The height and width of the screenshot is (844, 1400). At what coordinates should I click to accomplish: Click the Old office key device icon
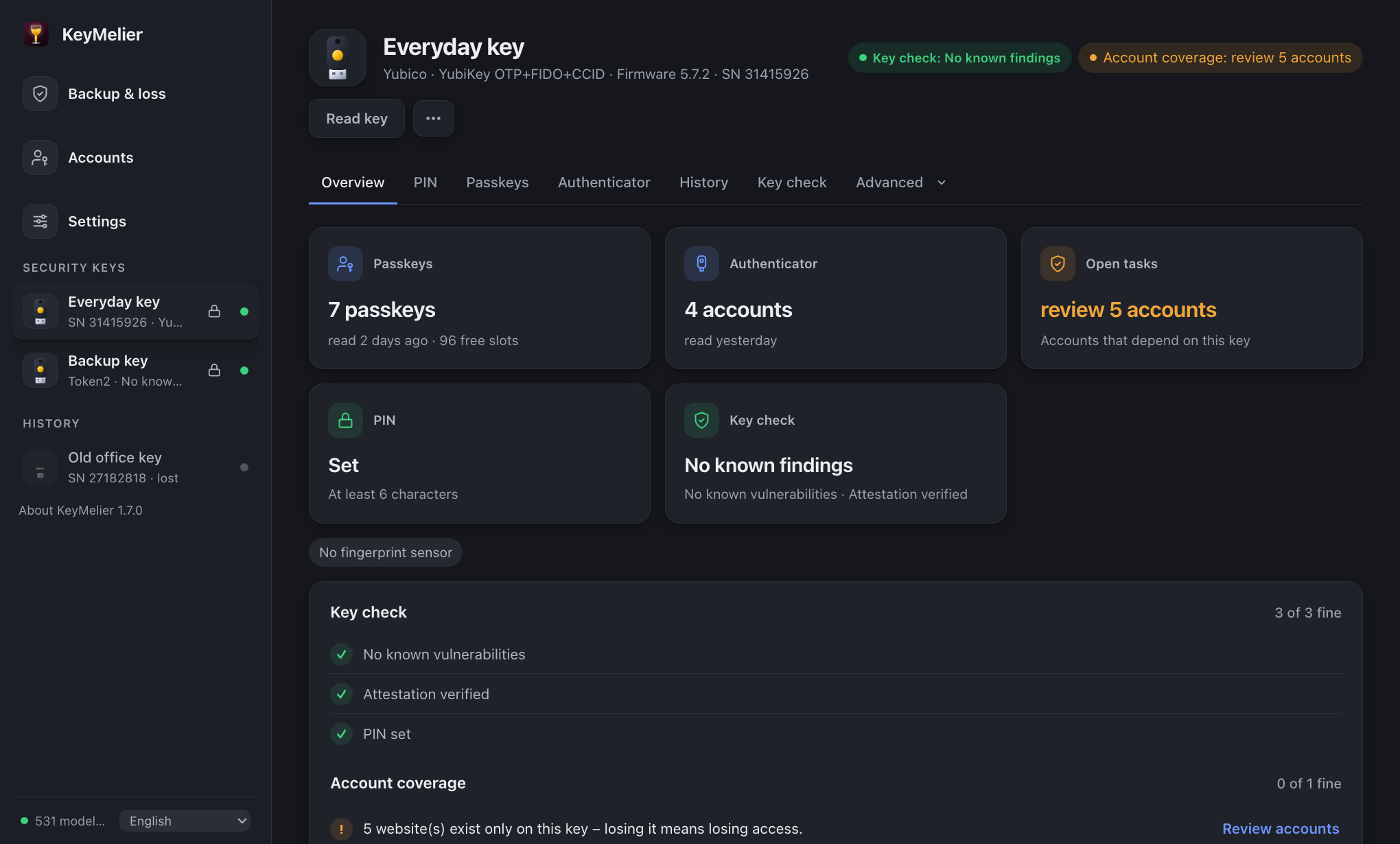point(40,467)
